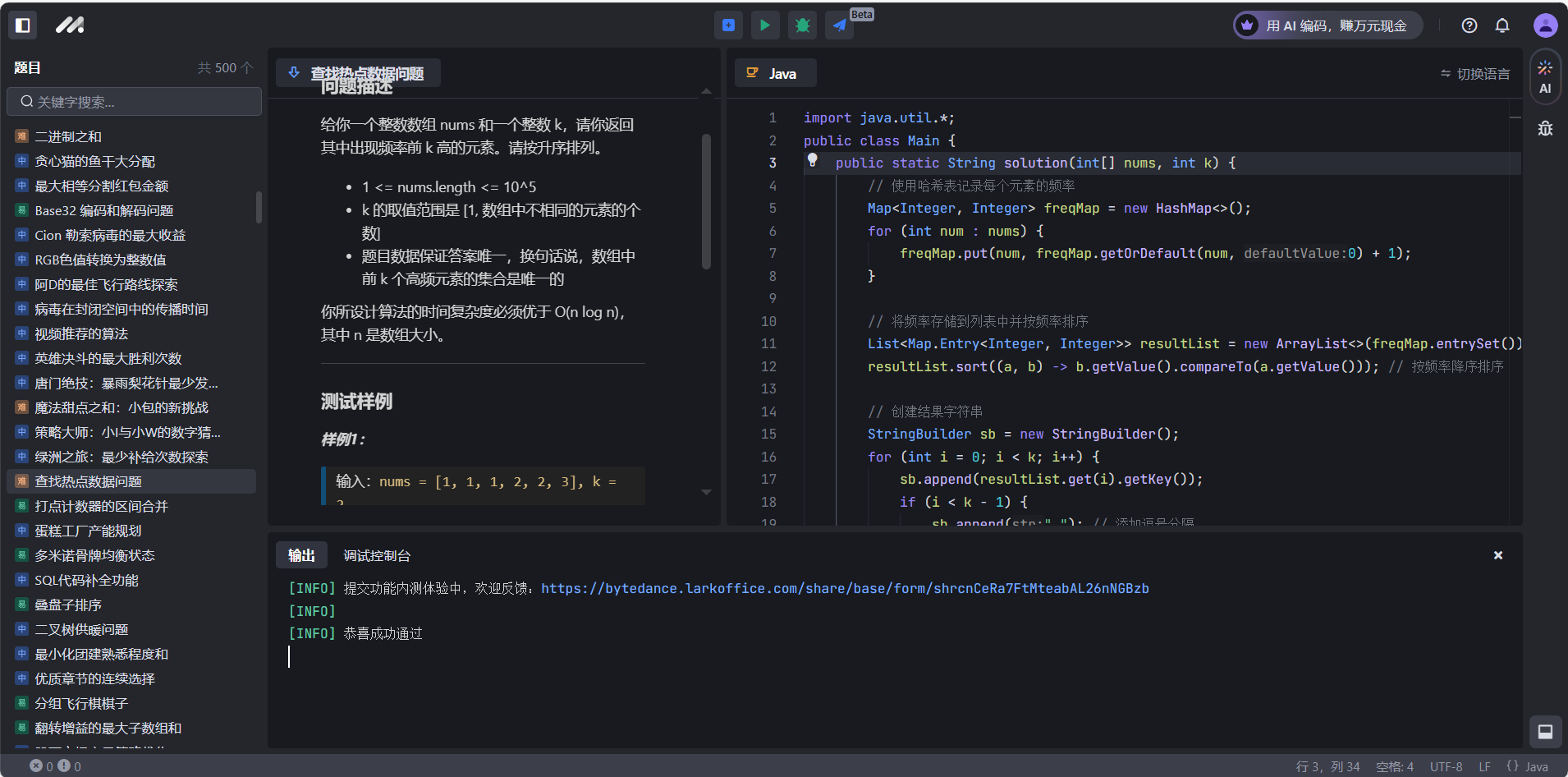
Task: Open problem 分组飞行棋棋子
Action: tap(131, 703)
